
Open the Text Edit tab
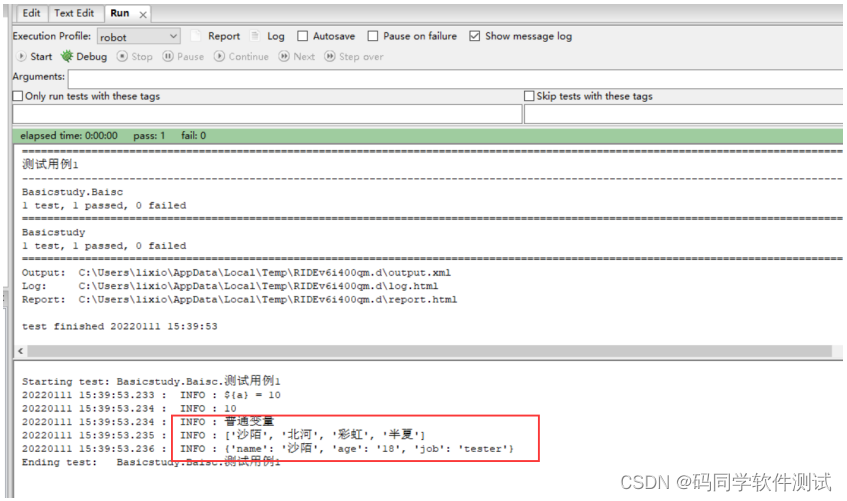tap(74, 13)
